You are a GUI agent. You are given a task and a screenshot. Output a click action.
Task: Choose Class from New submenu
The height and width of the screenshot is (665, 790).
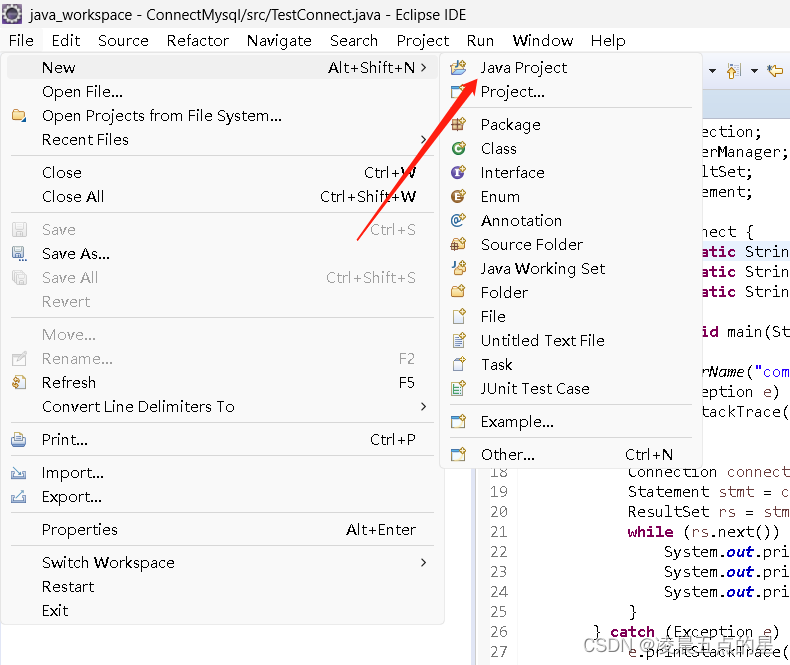pos(571,148)
